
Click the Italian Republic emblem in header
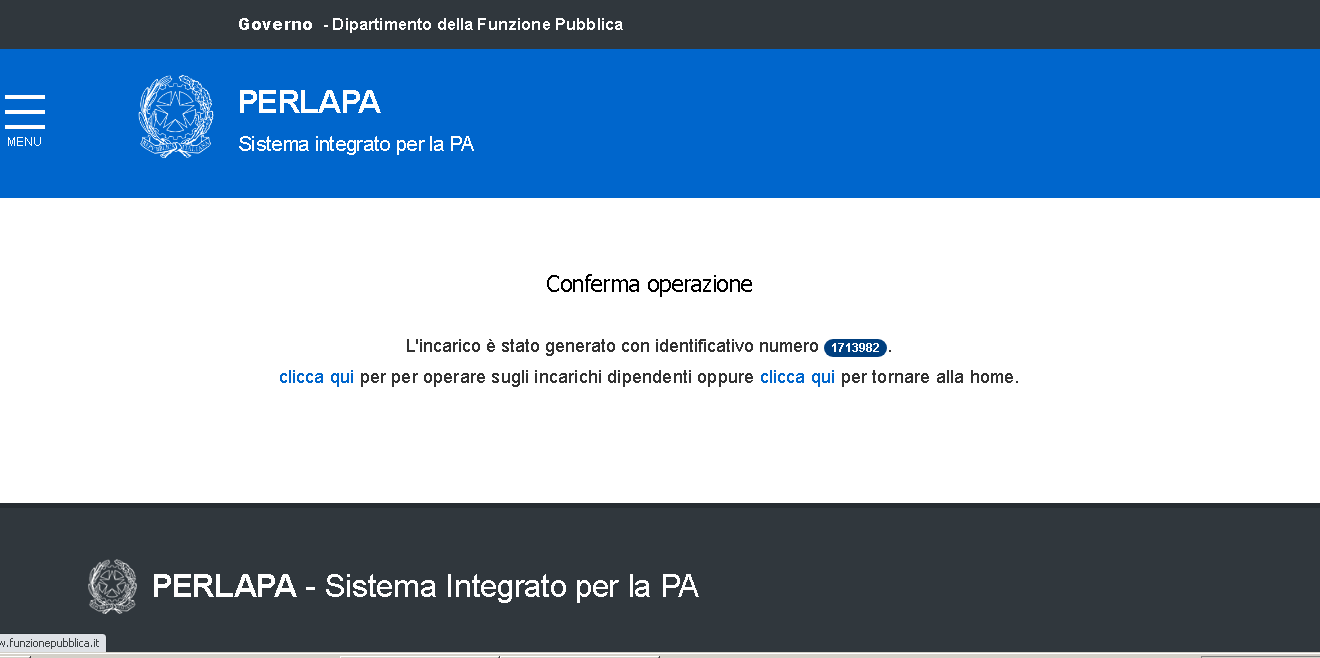pos(176,116)
